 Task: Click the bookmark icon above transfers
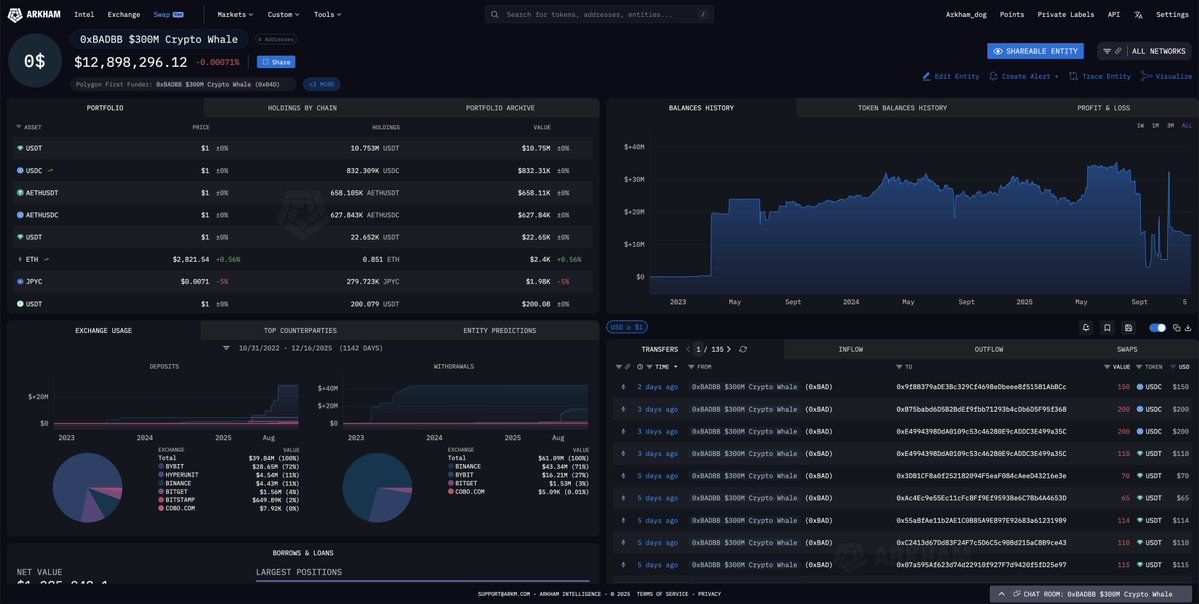[x=1107, y=327]
